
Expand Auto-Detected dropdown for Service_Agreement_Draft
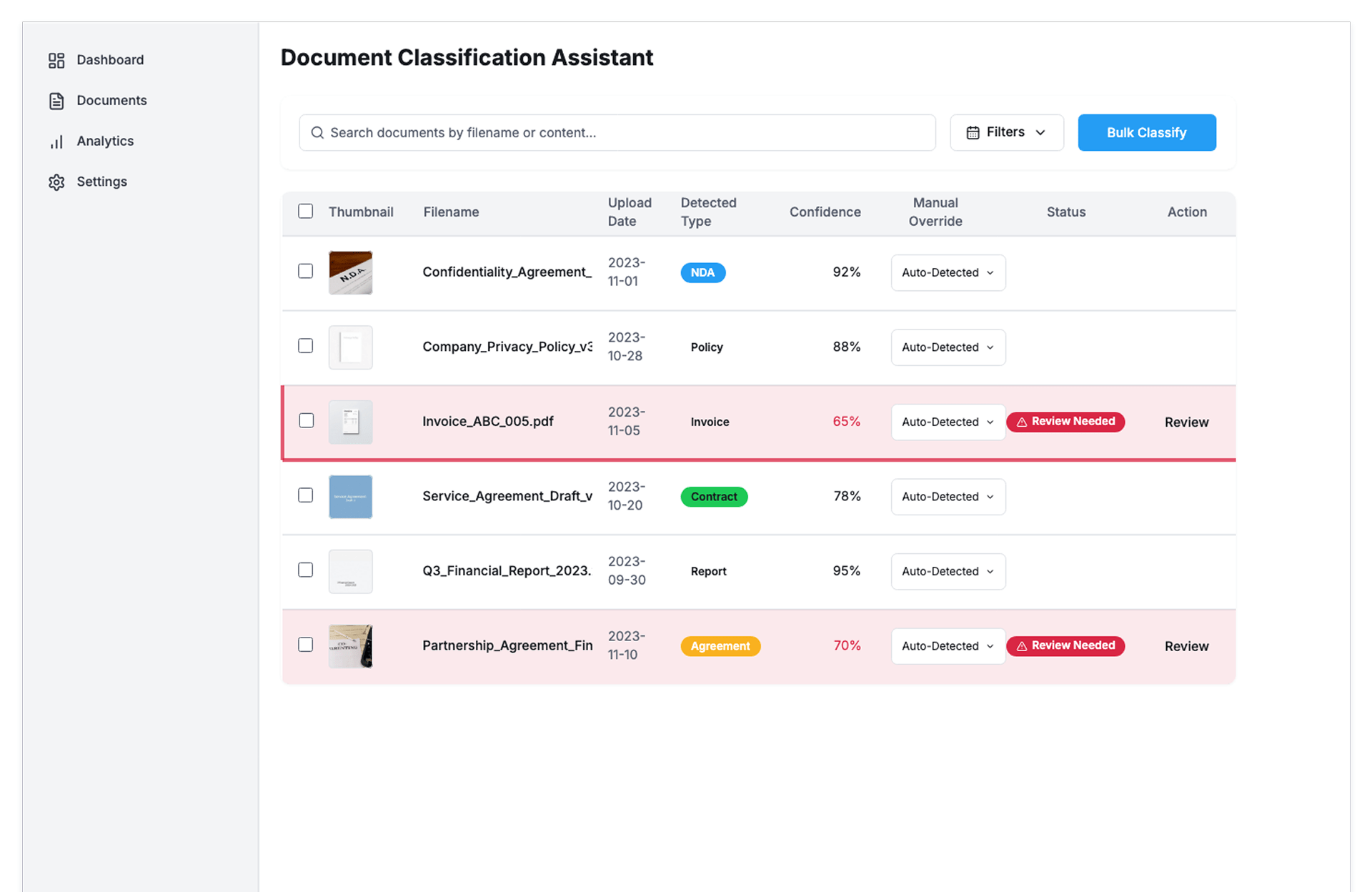pos(948,497)
